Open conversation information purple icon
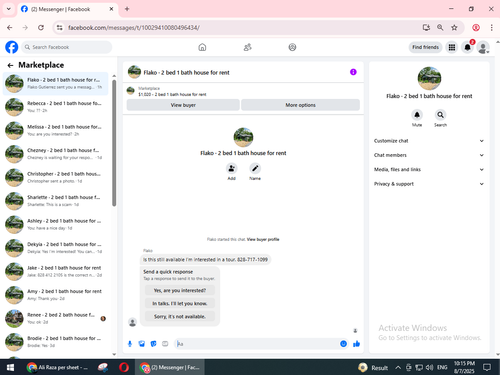Screen dimensions: 500x375 coord(353,72)
